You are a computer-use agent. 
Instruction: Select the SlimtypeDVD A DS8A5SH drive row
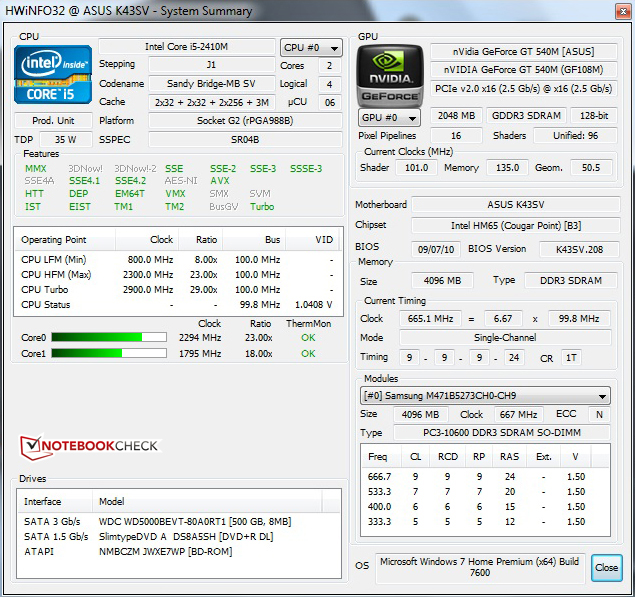point(178,537)
